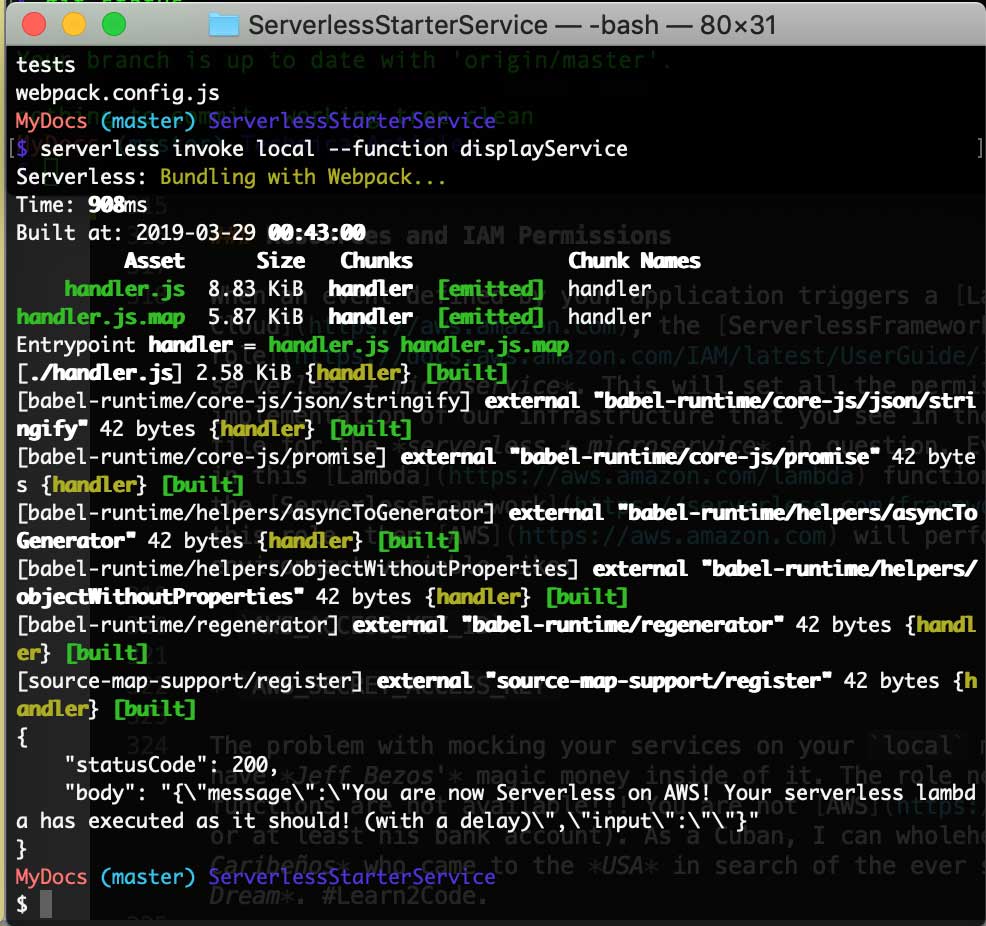Select the Time: 908ms output text

80,204
